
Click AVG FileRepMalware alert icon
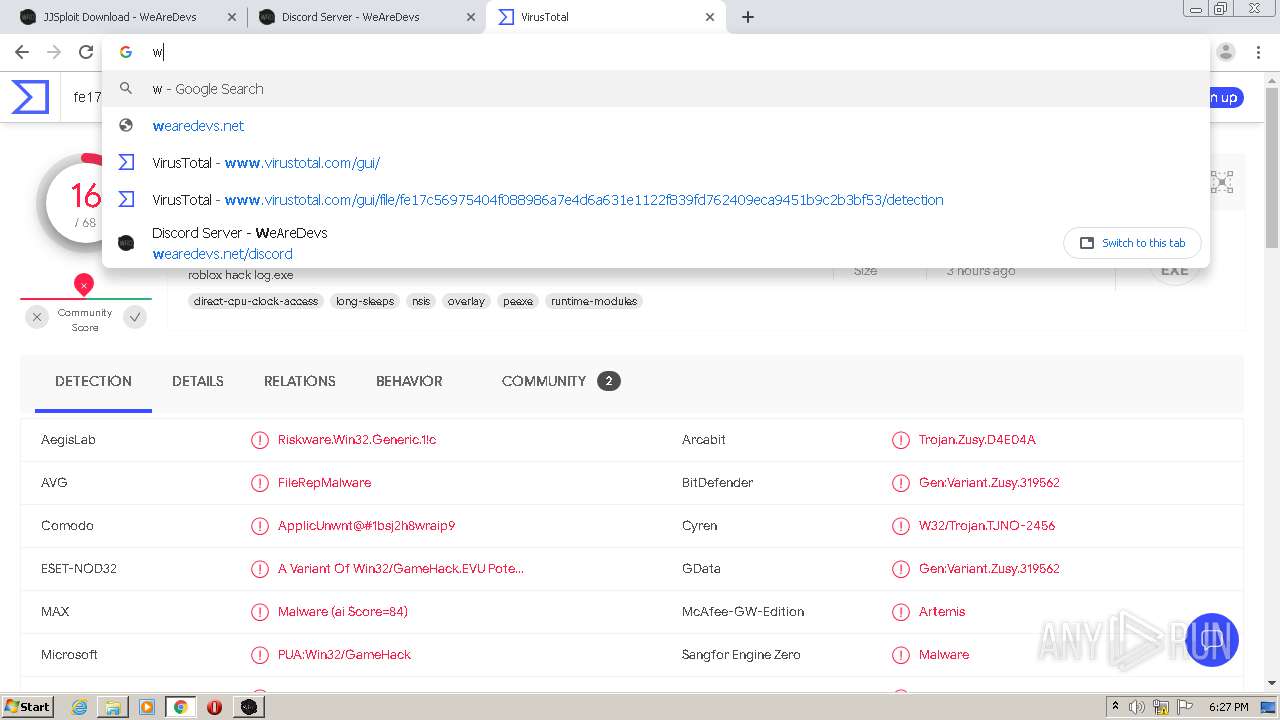[260, 483]
